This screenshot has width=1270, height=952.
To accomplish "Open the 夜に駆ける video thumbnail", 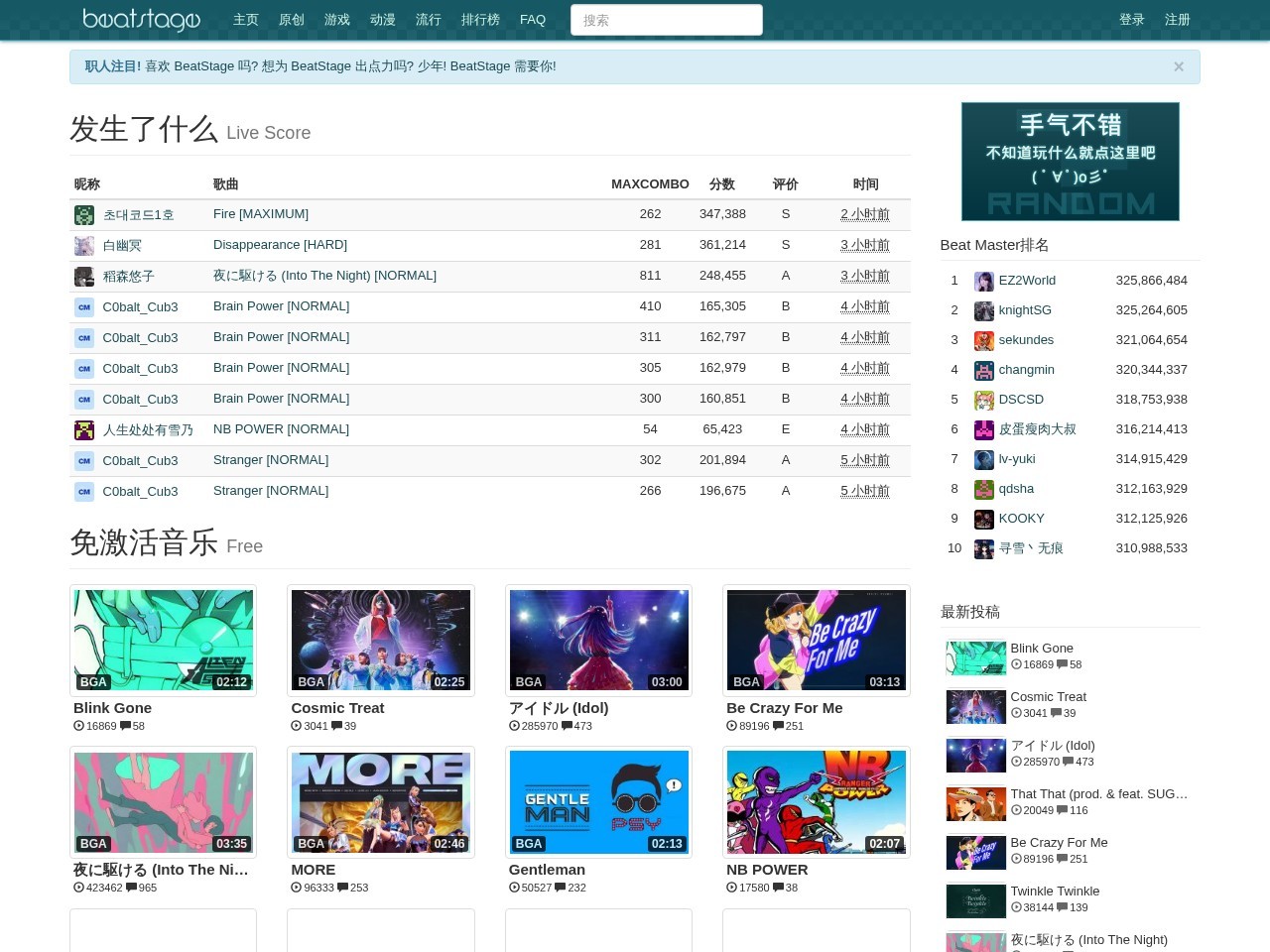I will (163, 802).
